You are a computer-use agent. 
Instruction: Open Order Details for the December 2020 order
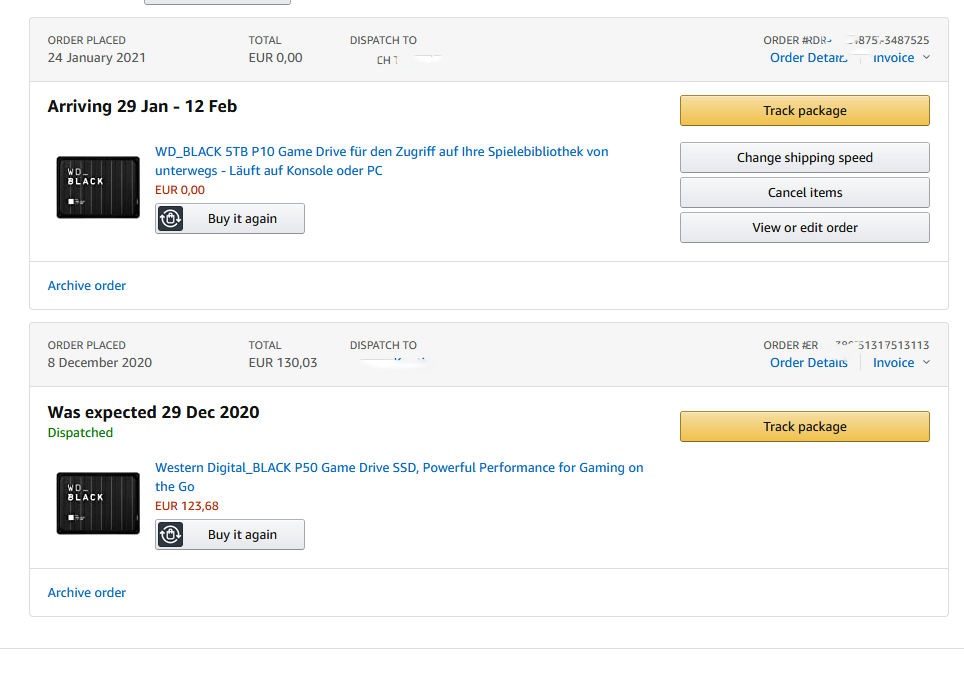[808, 363]
